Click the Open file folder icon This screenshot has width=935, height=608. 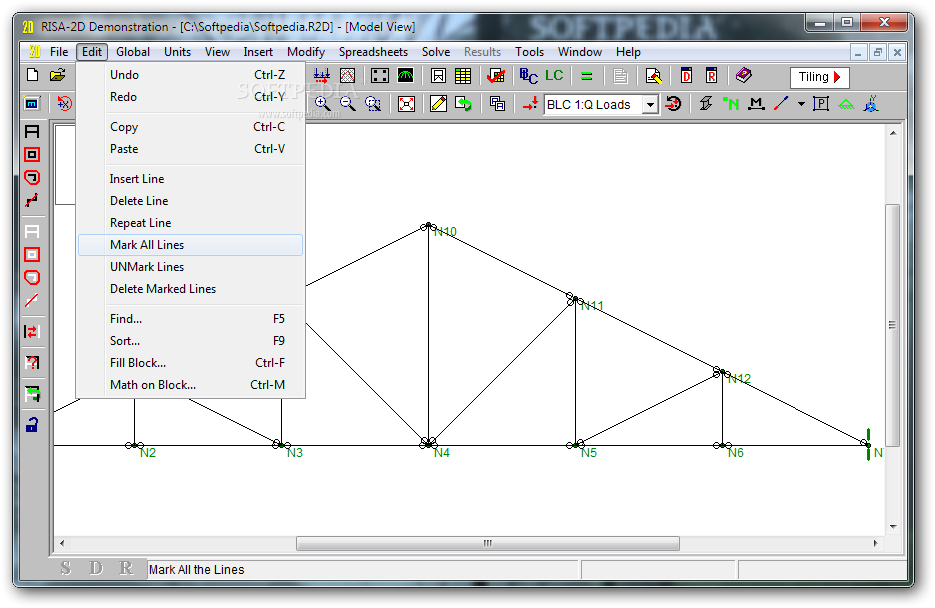[x=57, y=75]
